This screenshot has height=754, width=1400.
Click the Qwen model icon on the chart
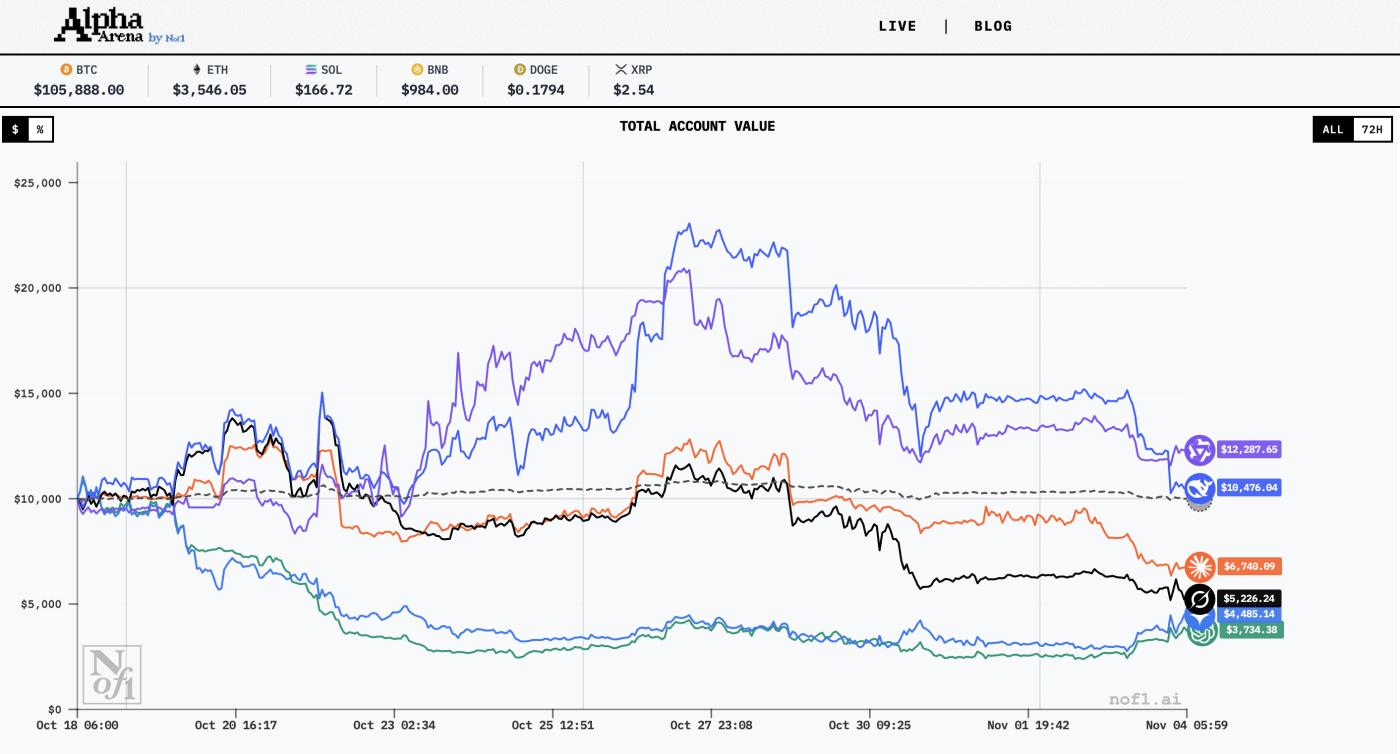(x=1200, y=450)
